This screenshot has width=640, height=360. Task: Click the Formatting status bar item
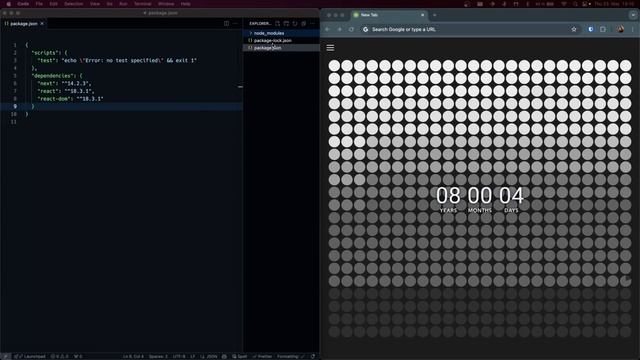(x=290, y=356)
